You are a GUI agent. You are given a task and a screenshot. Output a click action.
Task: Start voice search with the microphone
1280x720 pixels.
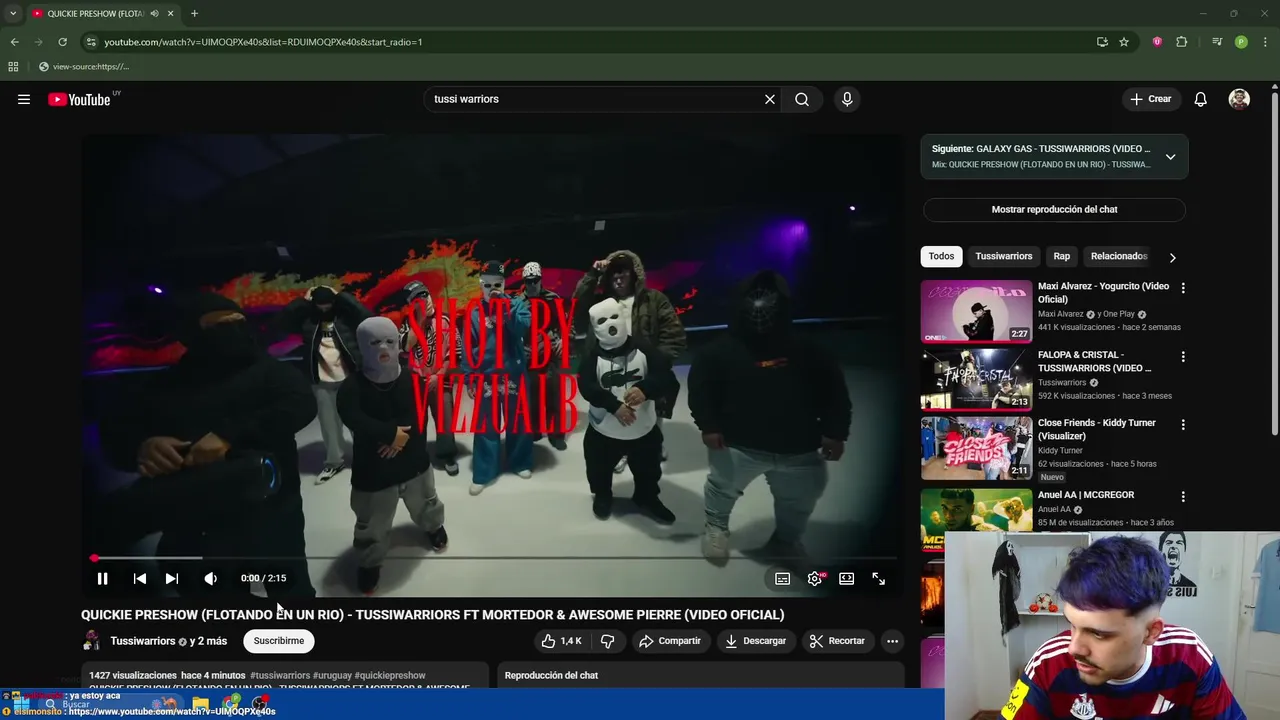pos(847,99)
